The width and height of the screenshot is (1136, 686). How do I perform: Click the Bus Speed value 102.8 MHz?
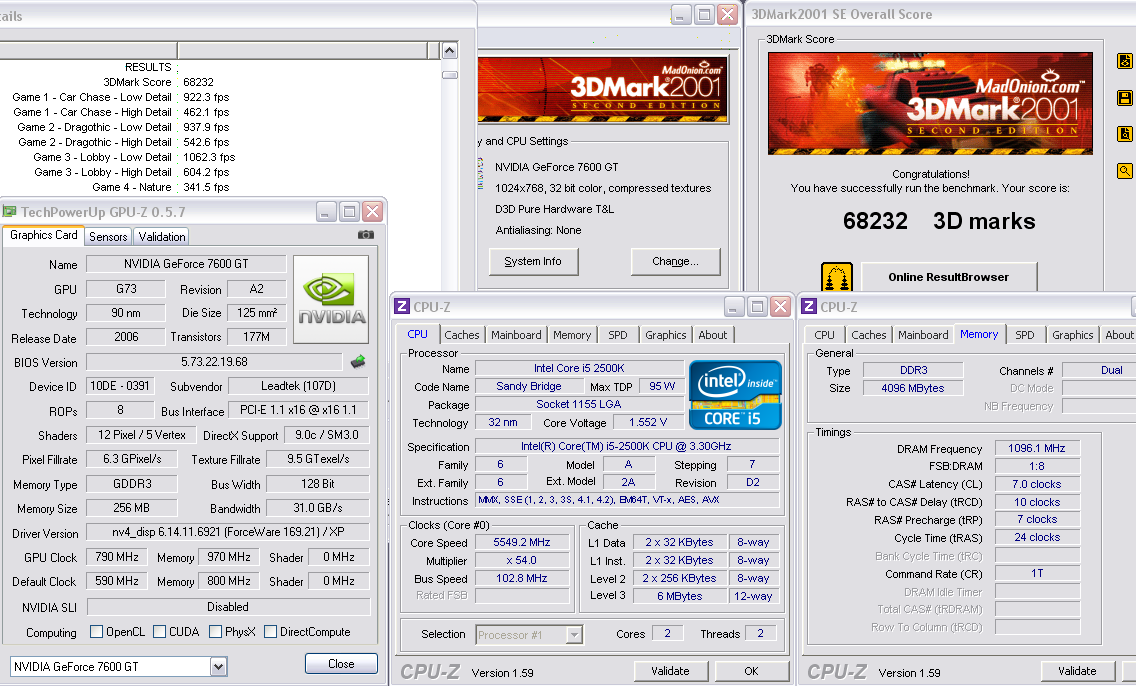(x=522, y=578)
